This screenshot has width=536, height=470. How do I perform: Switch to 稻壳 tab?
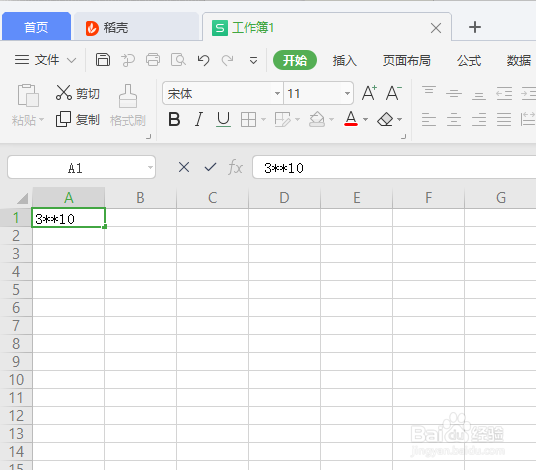pos(136,27)
